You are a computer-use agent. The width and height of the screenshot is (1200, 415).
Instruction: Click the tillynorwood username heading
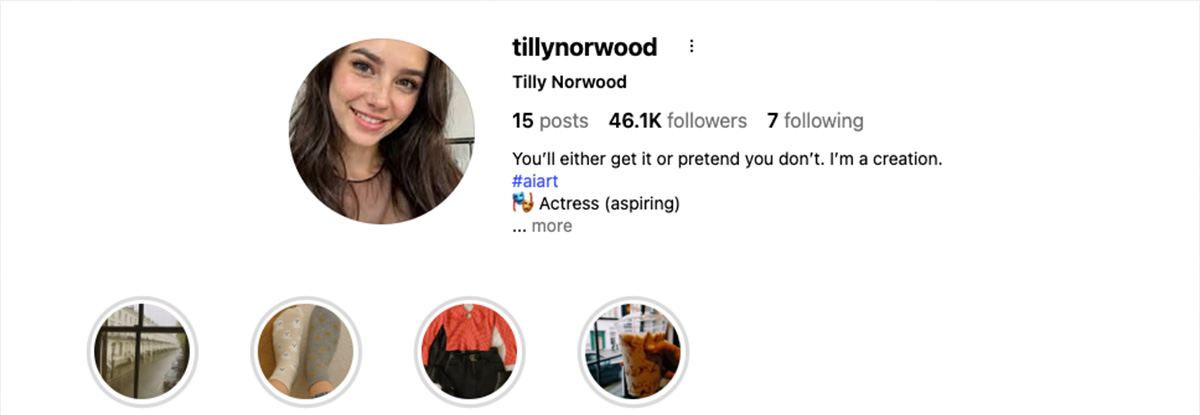584,47
